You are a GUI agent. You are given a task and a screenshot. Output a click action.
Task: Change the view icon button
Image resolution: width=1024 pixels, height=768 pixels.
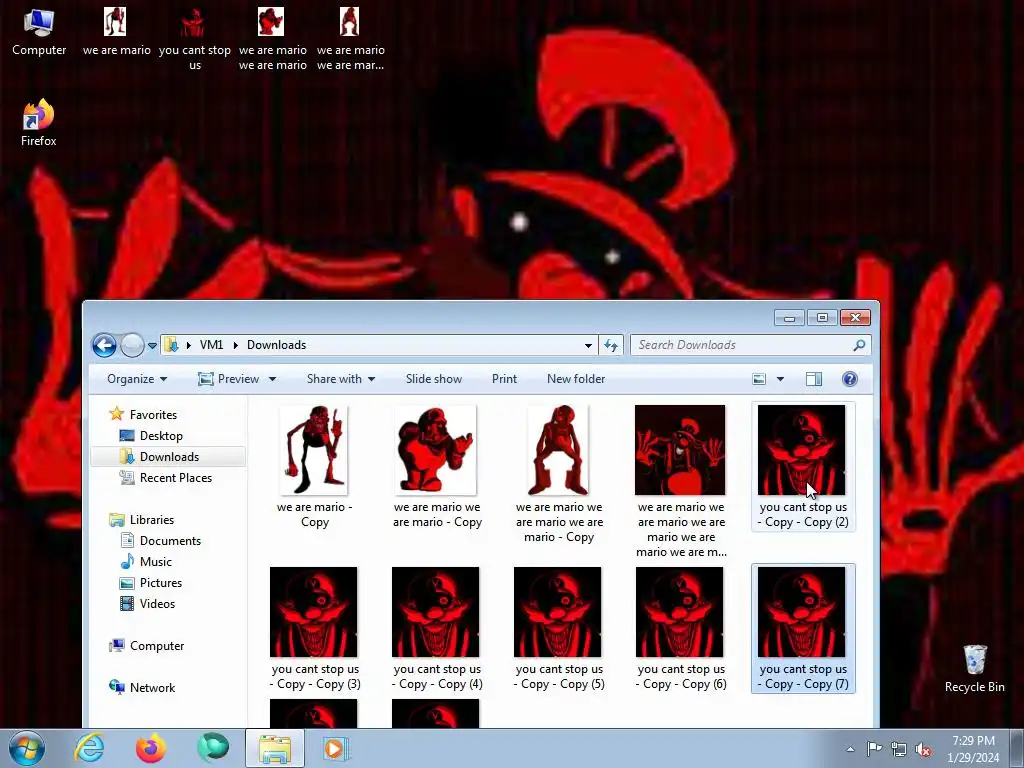point(759,379)
